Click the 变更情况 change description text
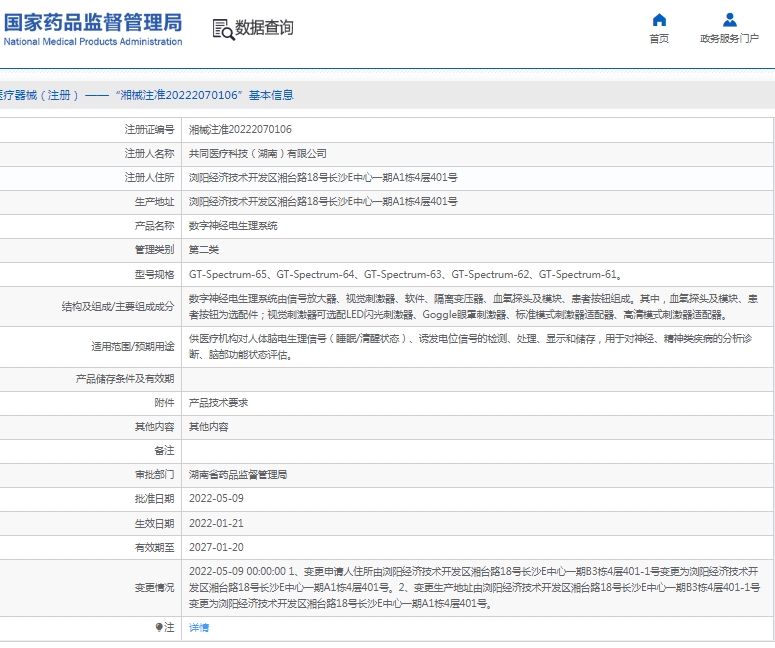775x648 pixels. 474,588
